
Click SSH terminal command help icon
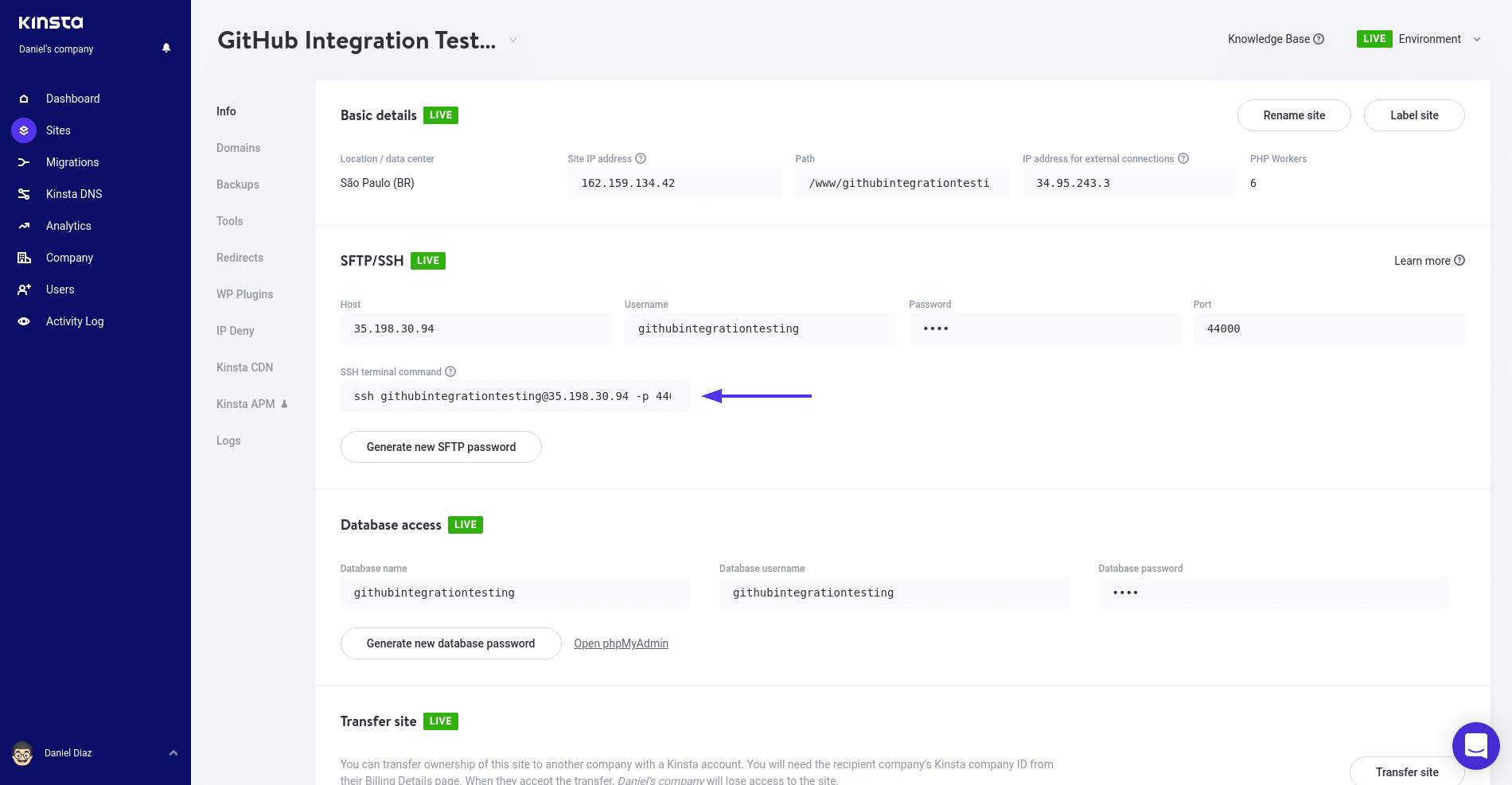450,371
